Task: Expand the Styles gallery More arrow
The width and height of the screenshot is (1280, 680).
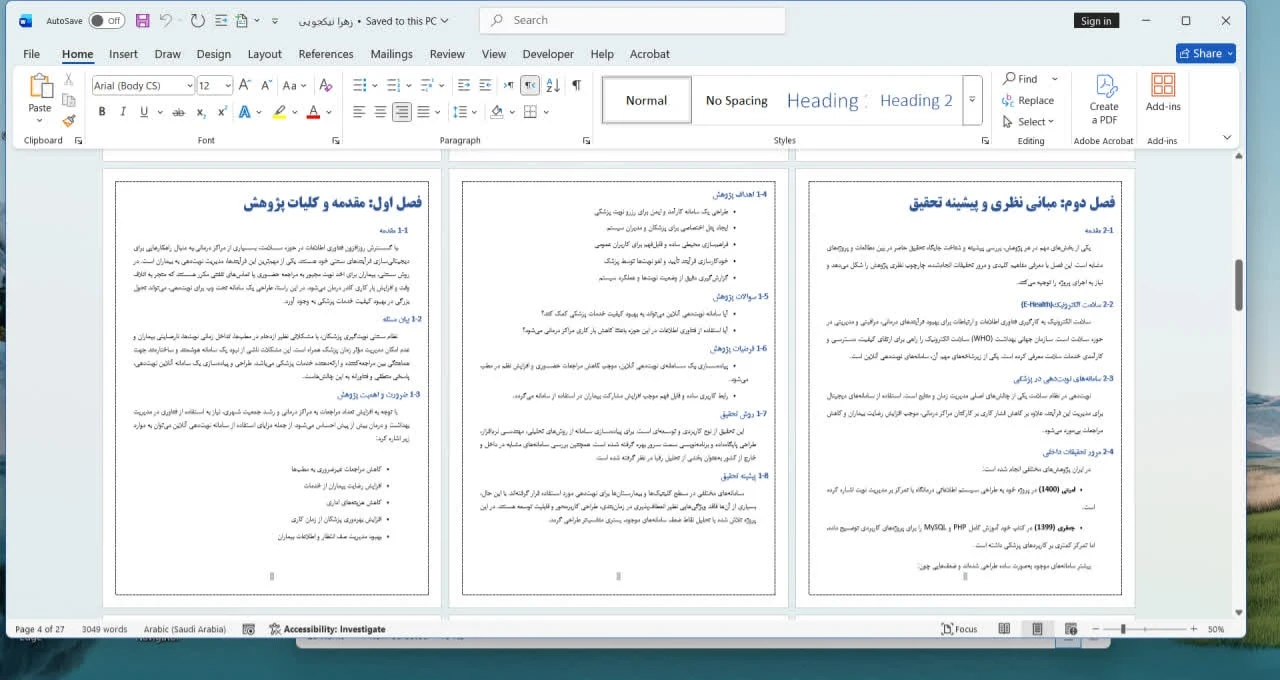Action: pos(973,100)
